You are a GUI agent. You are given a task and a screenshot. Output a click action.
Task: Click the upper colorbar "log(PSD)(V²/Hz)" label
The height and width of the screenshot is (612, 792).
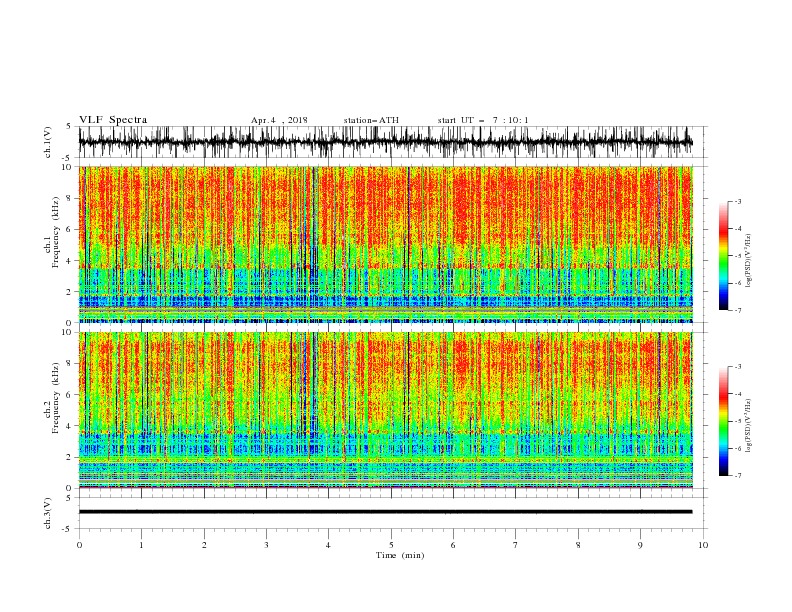click(x=749, y=261)
